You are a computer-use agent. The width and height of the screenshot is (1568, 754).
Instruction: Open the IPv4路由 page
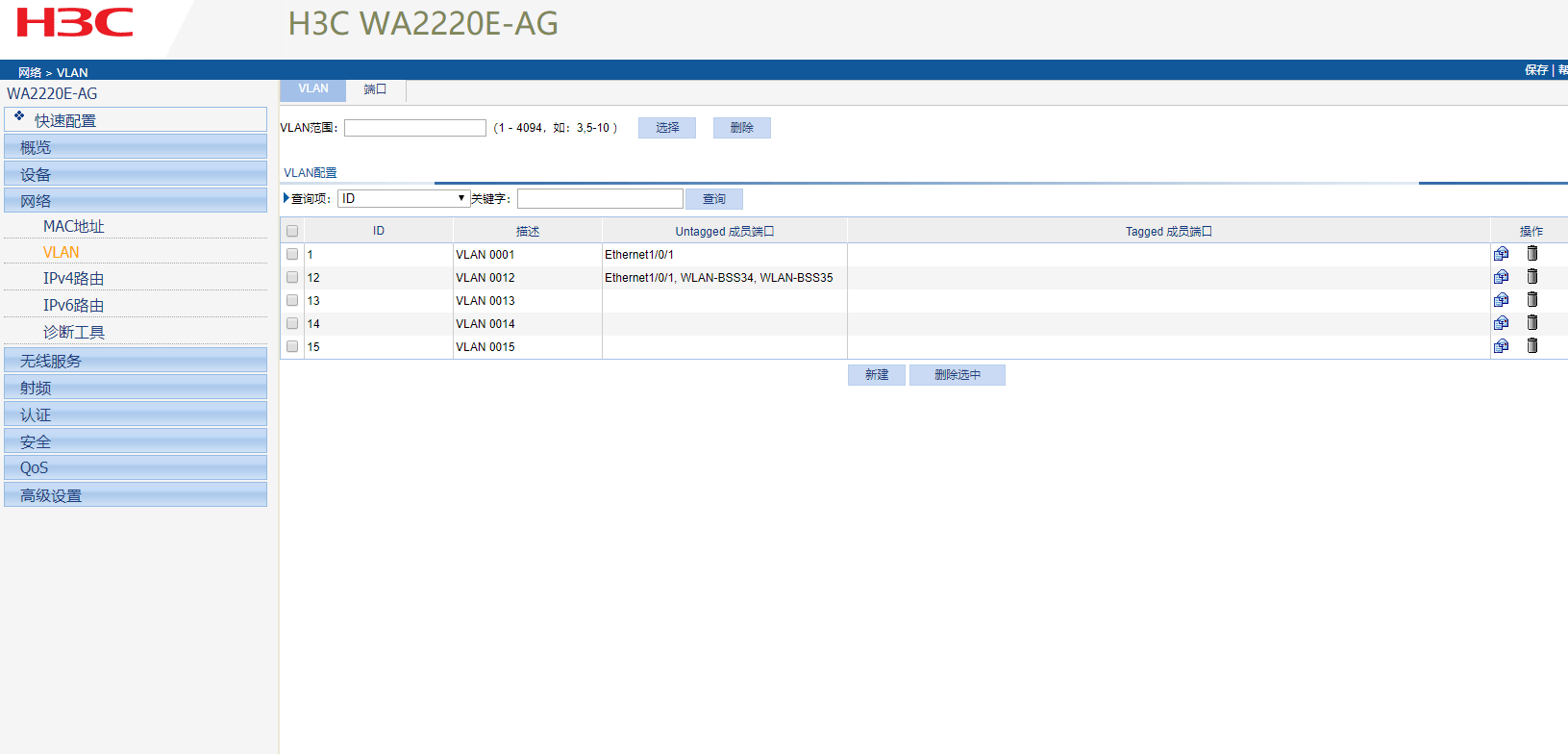click(74, 278)
